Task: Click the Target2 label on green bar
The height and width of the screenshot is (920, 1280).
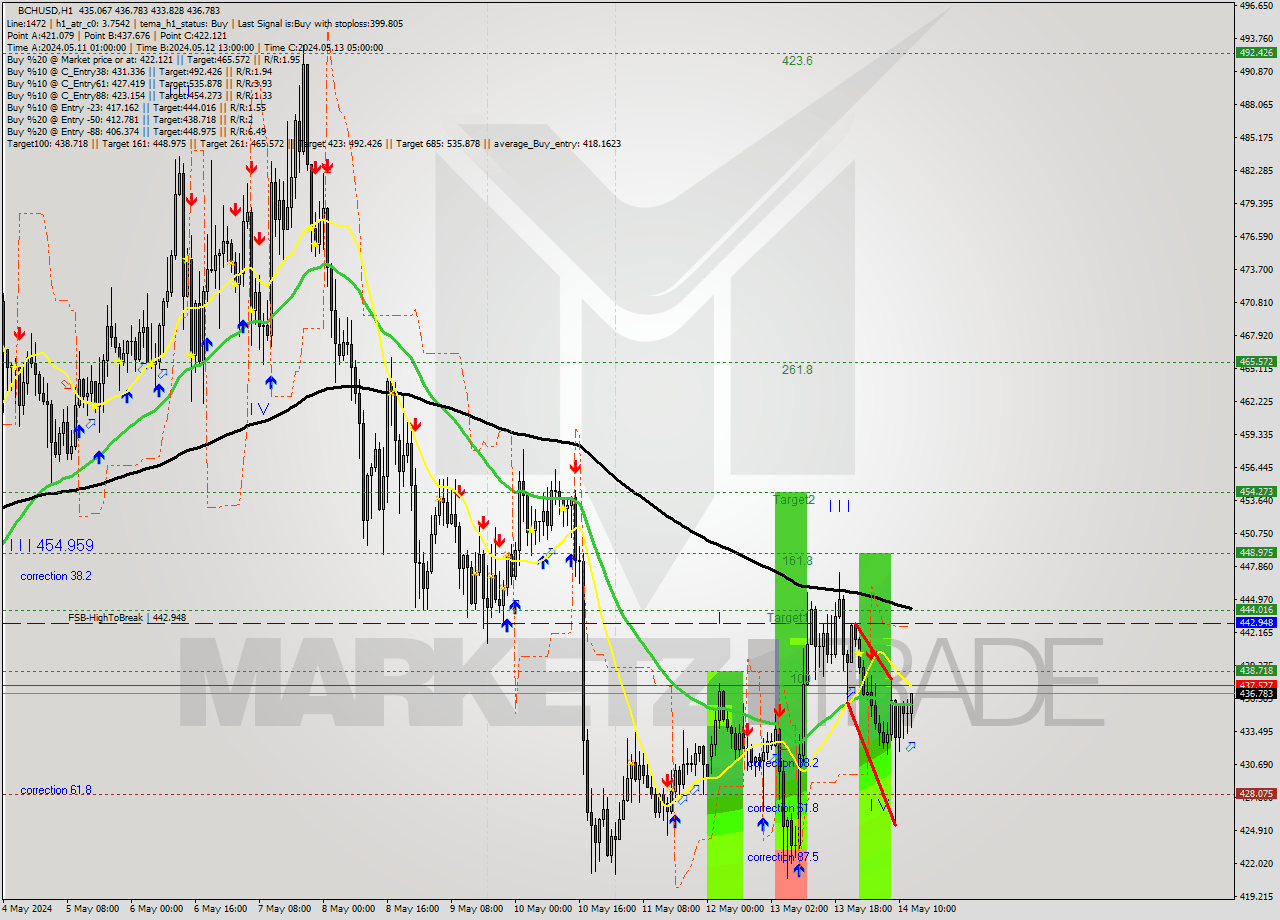Action: pyautogui.click(x=794, y=500)
